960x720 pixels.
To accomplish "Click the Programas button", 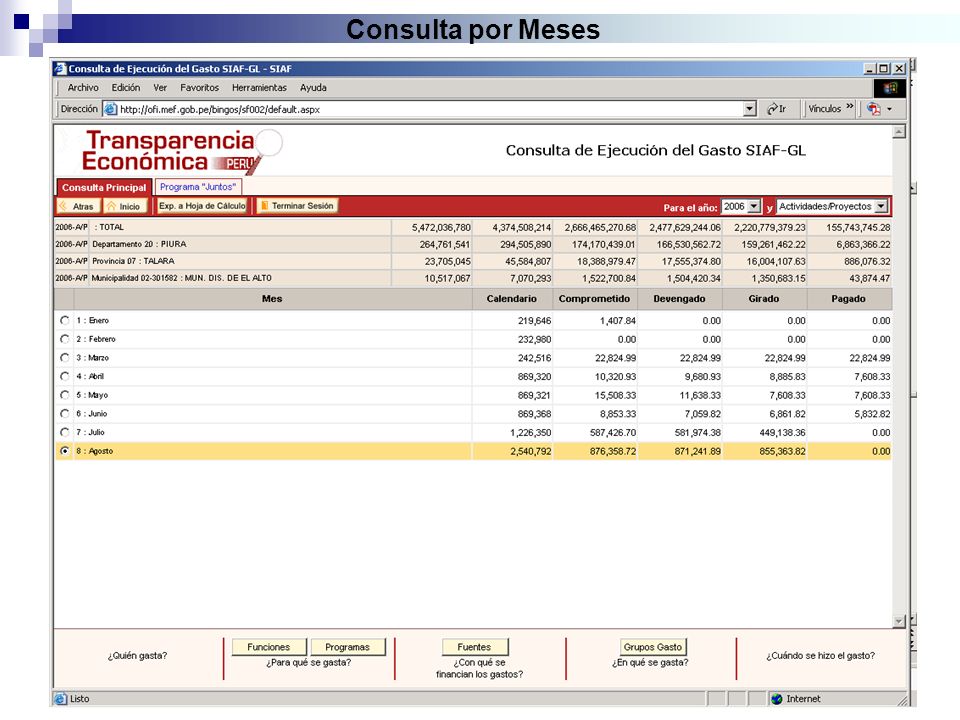I will [x=348, y=647].
